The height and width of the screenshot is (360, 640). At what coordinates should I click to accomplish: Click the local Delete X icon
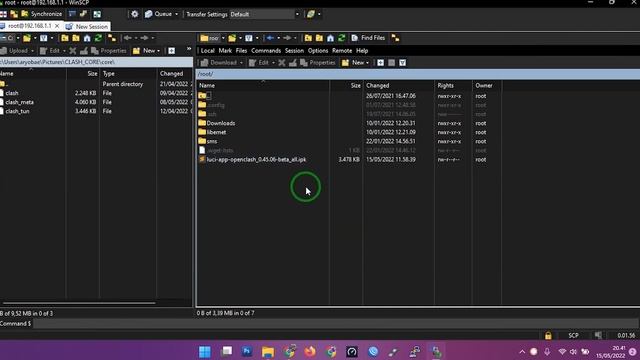point(73,51)
